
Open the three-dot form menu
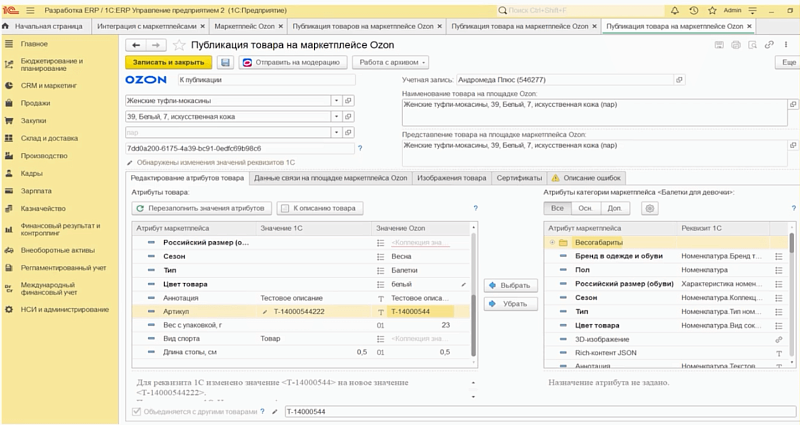[786, 45]
